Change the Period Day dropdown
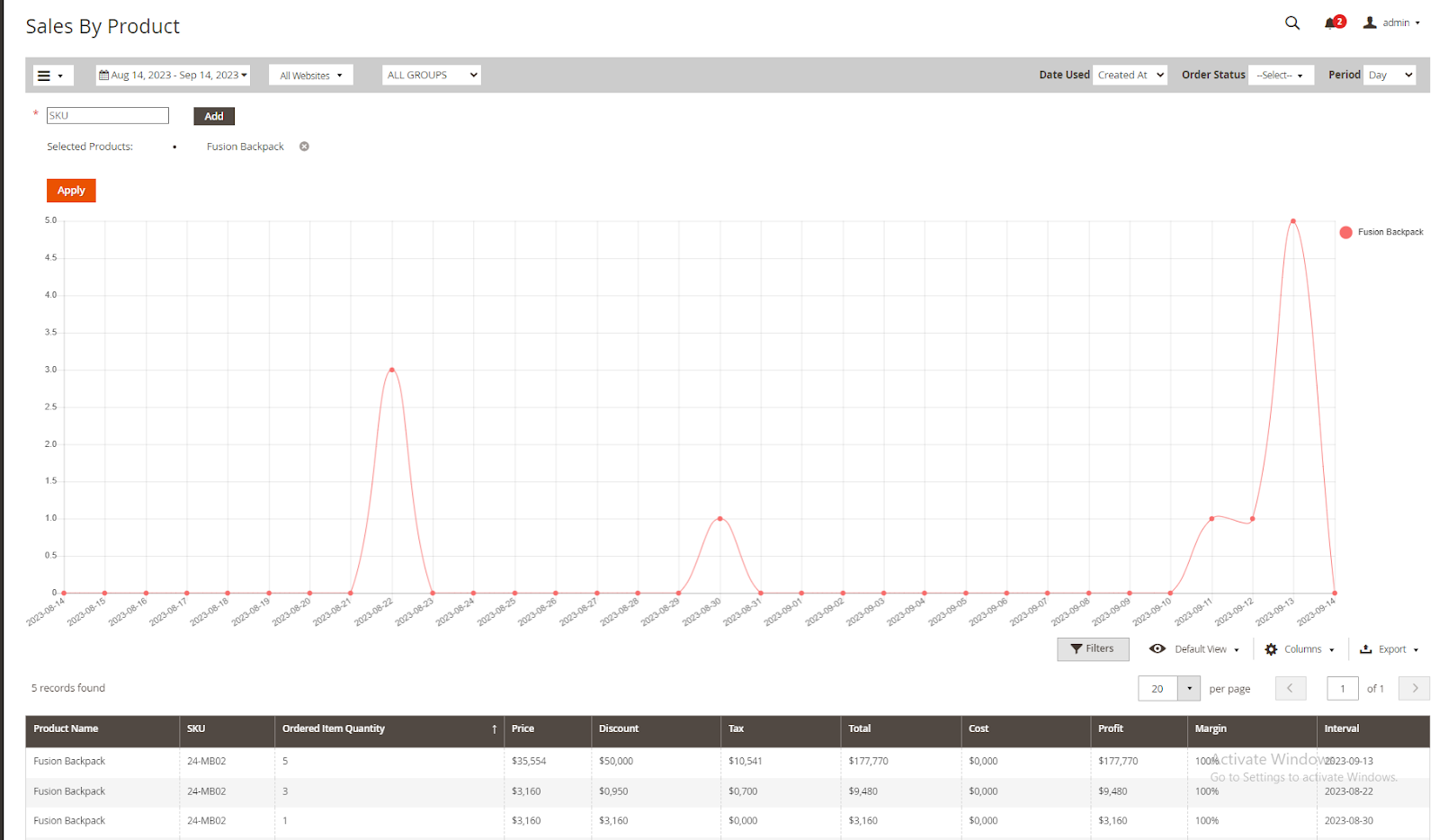 pos(1390,76)
